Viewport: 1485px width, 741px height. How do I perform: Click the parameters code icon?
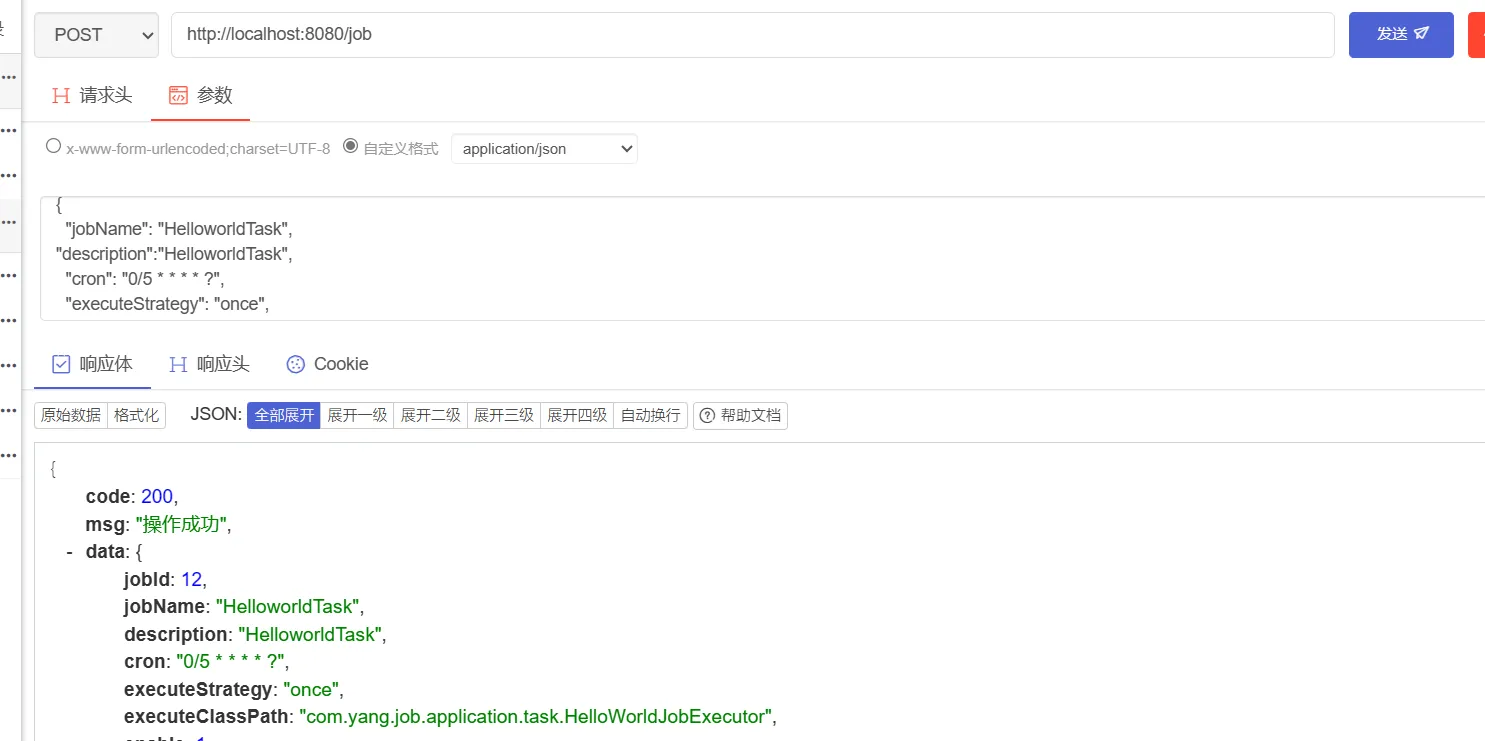click(178, 96)
